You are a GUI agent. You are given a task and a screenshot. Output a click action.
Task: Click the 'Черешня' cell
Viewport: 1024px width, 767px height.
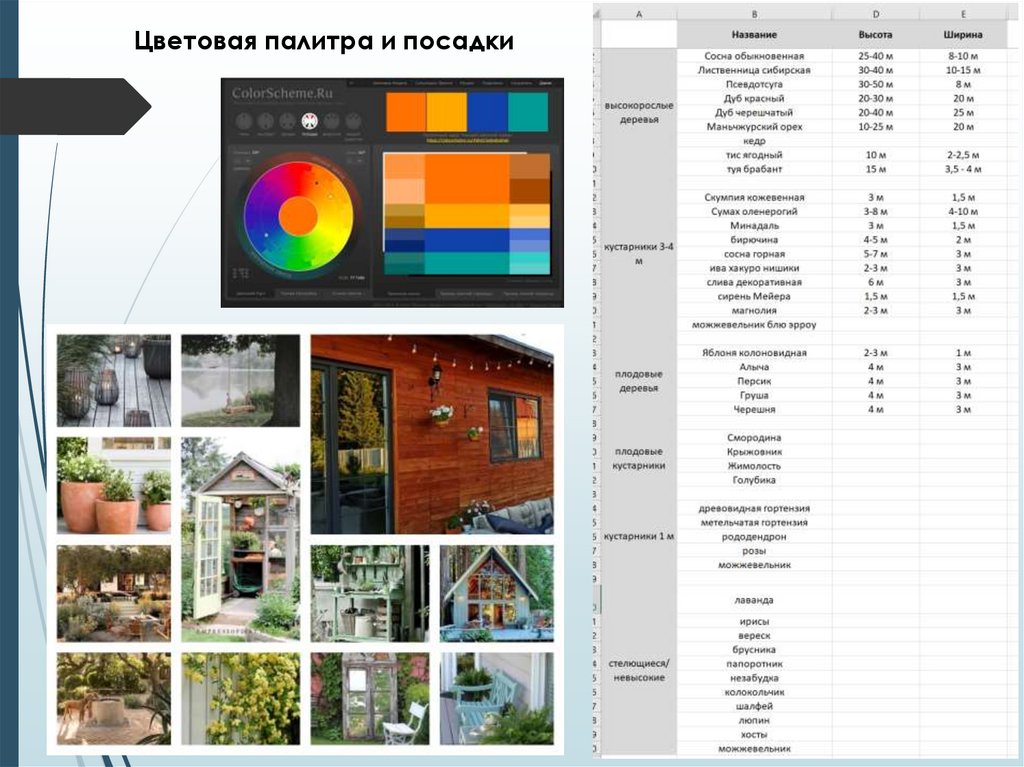pos(754,410)
